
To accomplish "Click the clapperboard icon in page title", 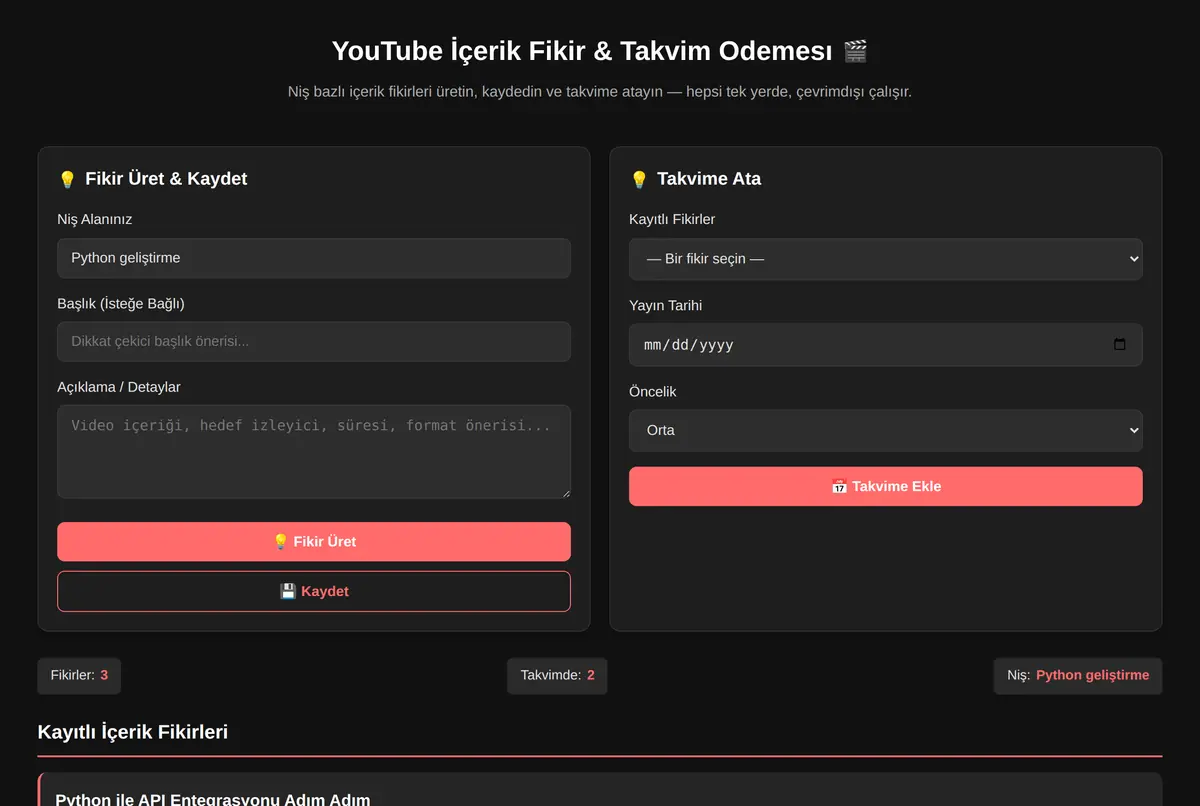I will (x=855, y=51).
